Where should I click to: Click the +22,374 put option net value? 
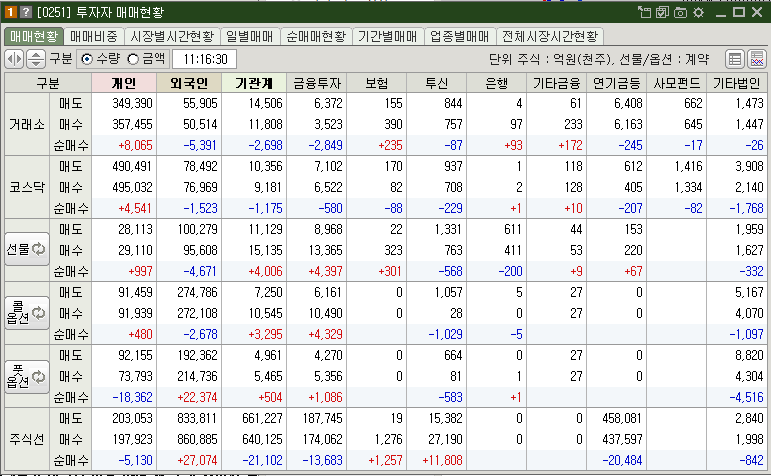[x=197, y=397]
